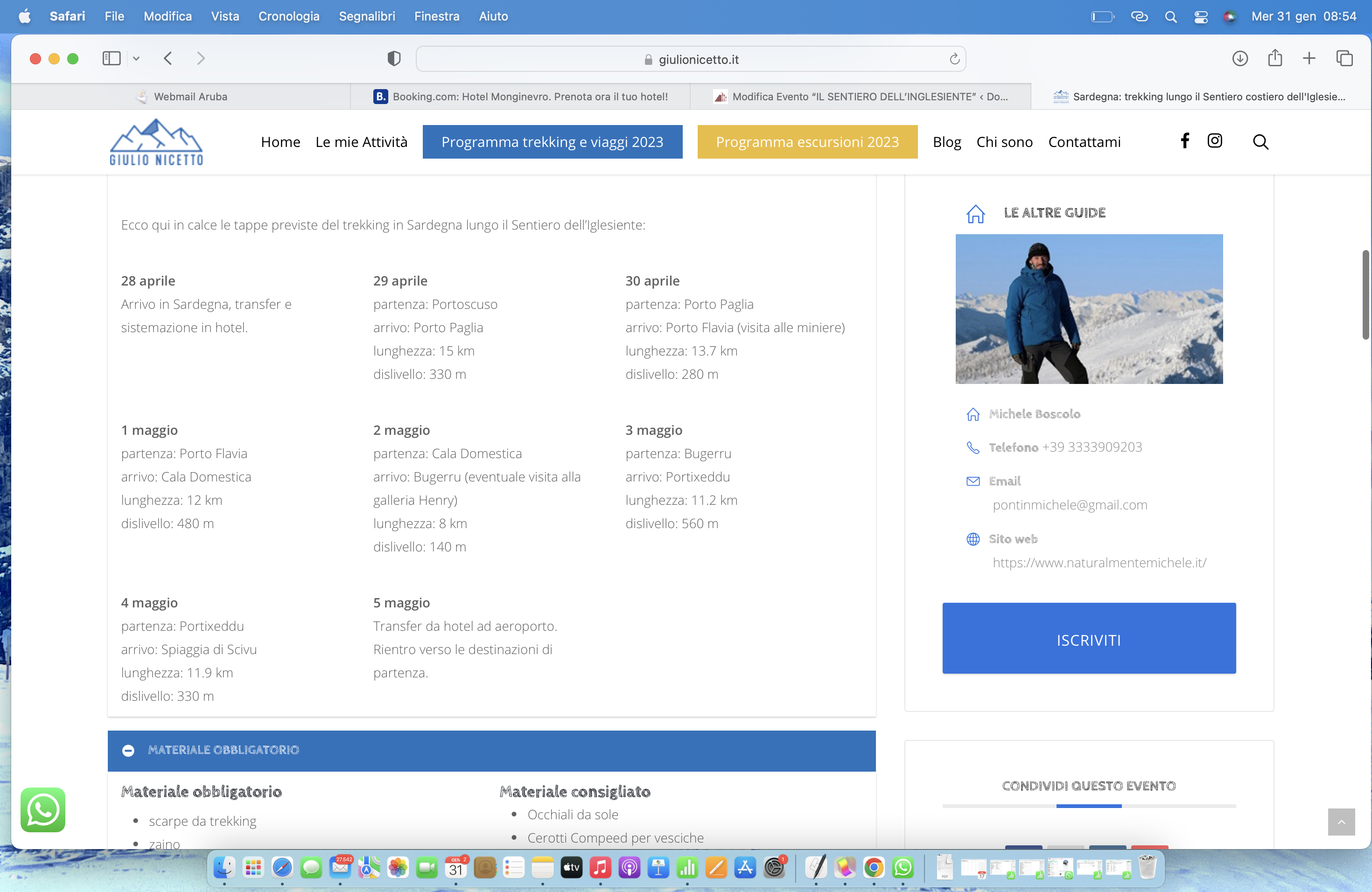
Task: Launch Finder from the Dock
Action: [x=224, y=867]
